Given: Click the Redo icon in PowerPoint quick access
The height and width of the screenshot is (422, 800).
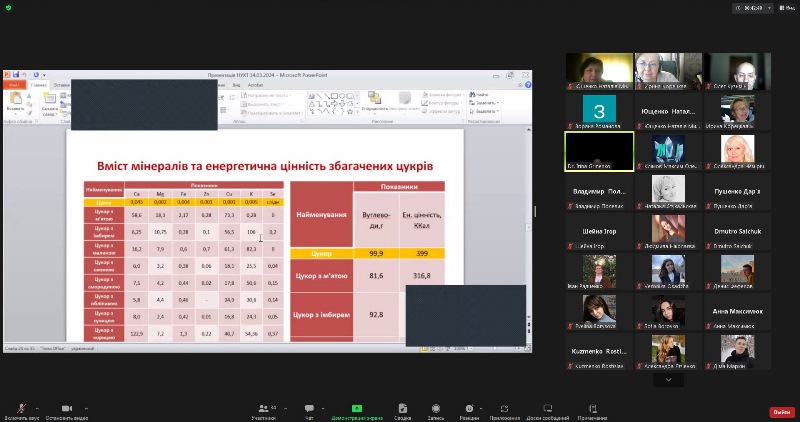Looking at the screenshot, I should [x=36, y=75].
